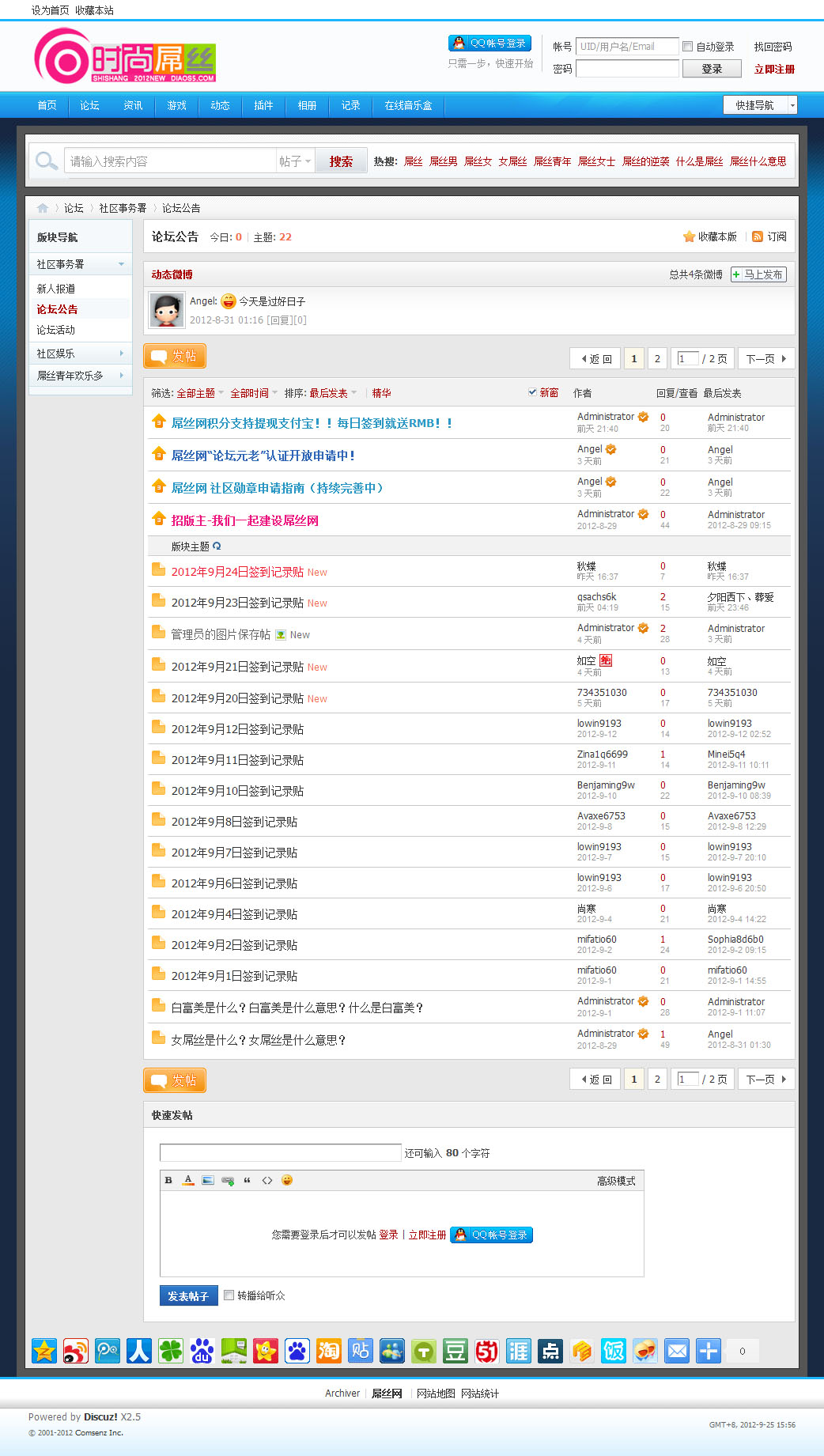Open more share options plus icon
Image resolution: width=824 pixels, height=1456 pixels.
click(x=709, y=1351)
